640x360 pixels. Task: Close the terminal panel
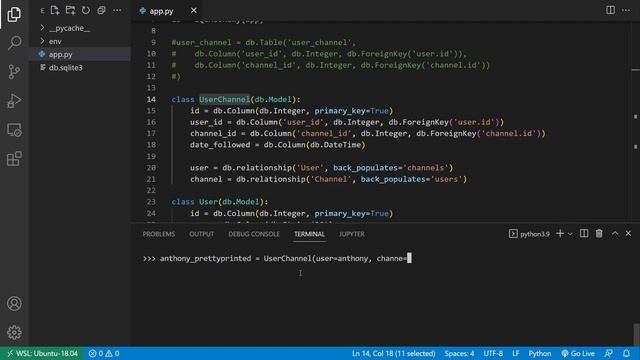[x=628, y=233]
